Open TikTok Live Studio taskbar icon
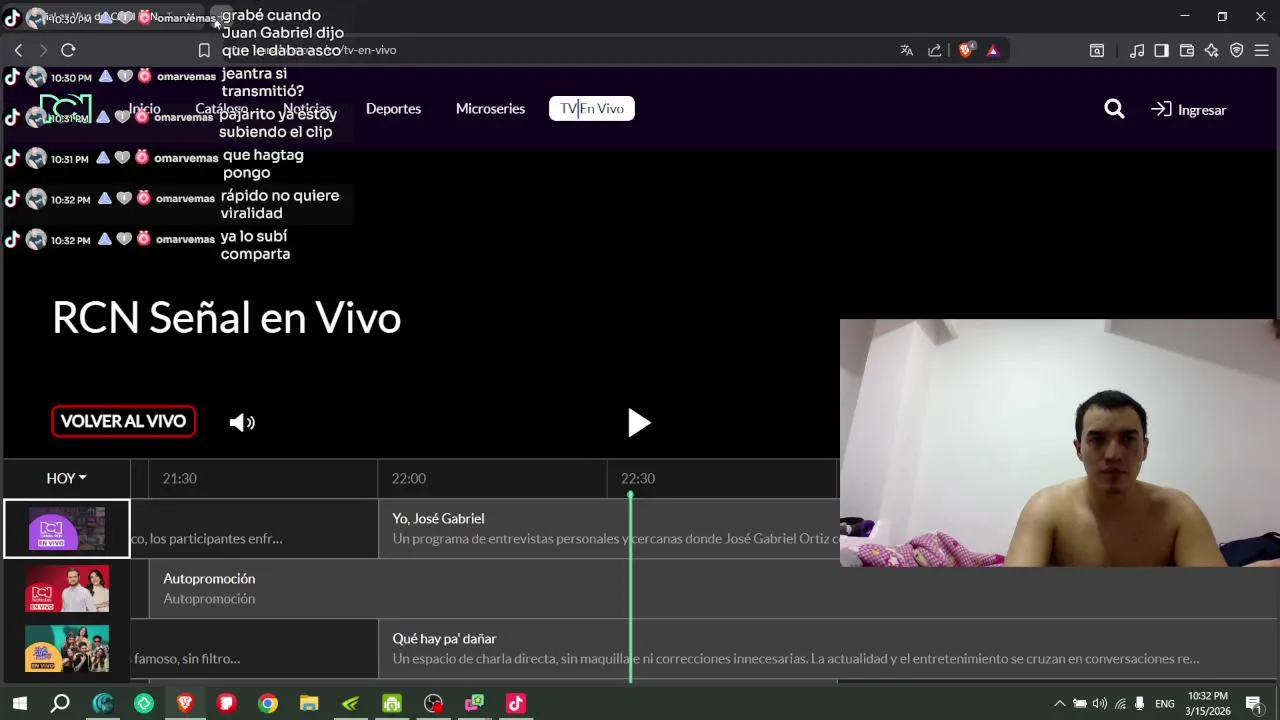The height and width of the screenshot is (720, 1280). point(516,703)
